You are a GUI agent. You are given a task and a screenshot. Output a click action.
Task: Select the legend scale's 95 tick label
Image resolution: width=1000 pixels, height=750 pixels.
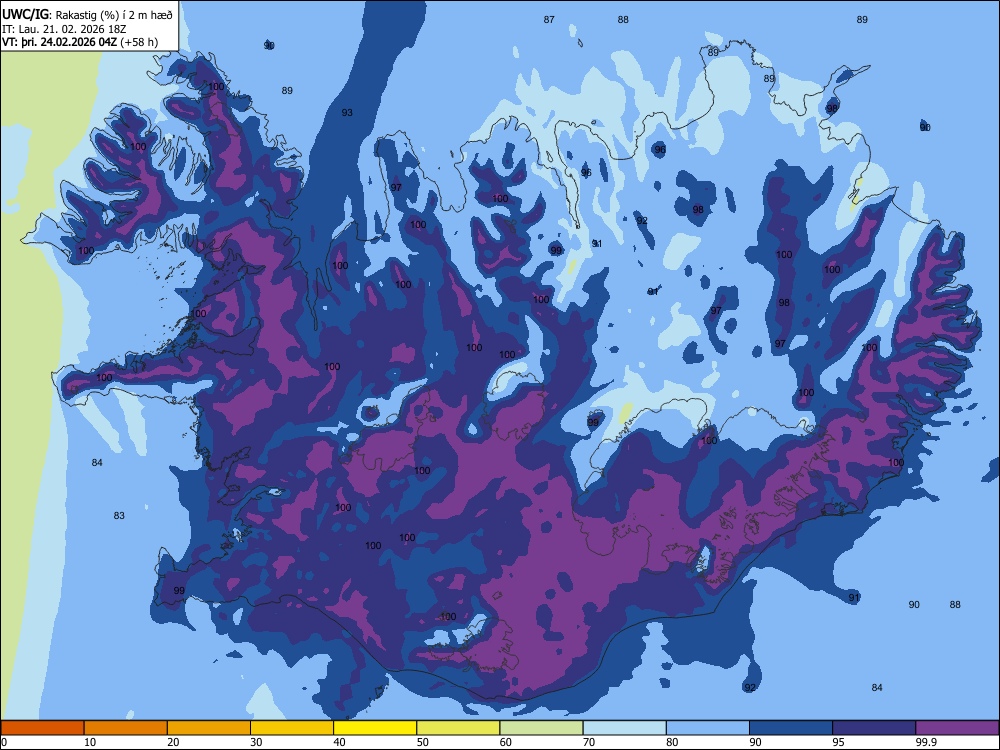click(839, 742)
